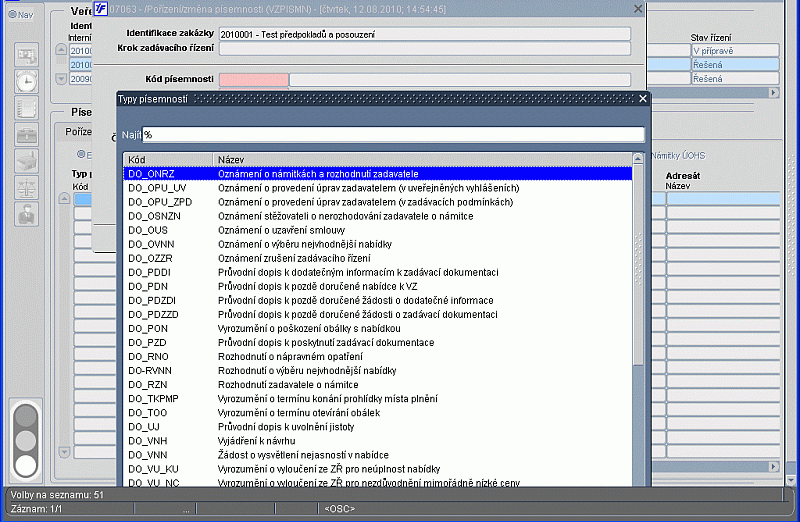This screenshot has width=800, height=522.
Task: Select row DO_PDZZD
Action: (x=378, y=314)
